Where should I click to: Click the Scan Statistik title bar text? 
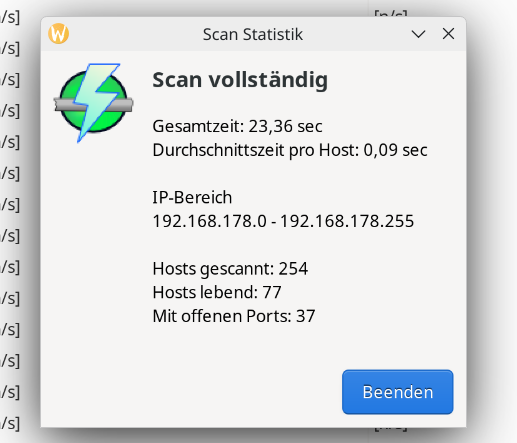pyautogui.click(x=253, y=34)
